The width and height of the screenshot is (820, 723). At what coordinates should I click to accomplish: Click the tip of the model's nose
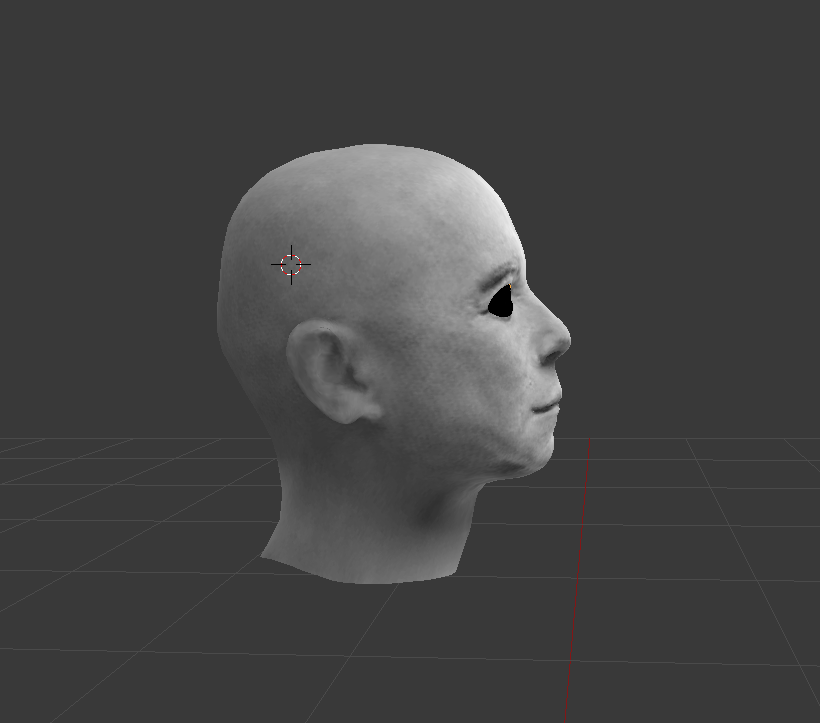click(x=565, y=340)
